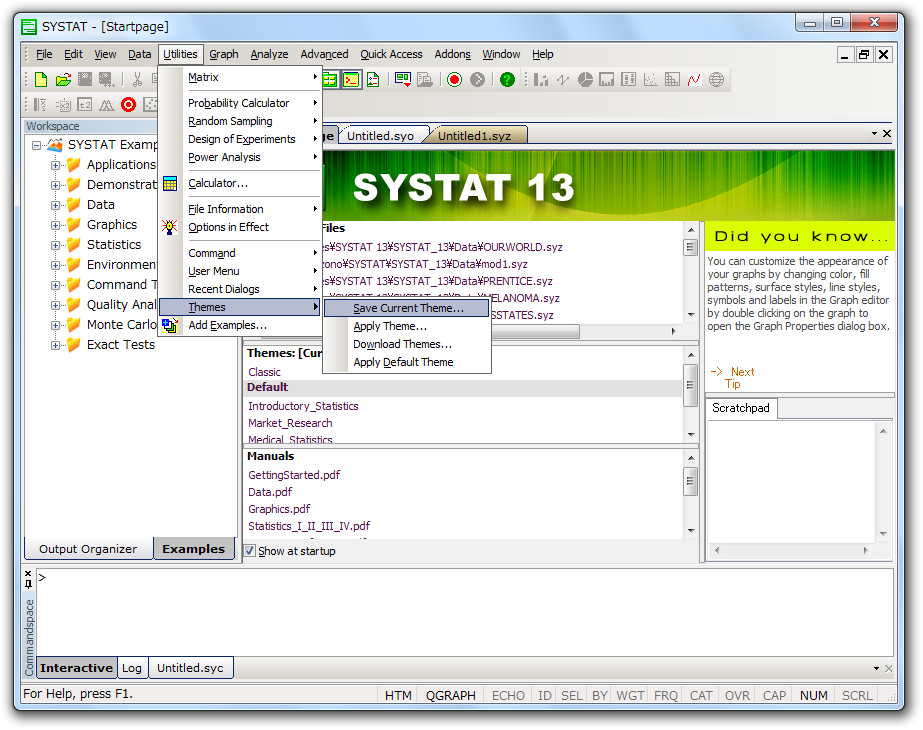Collapse the SYSTAT Examples tree root

(x=36, y=145)
